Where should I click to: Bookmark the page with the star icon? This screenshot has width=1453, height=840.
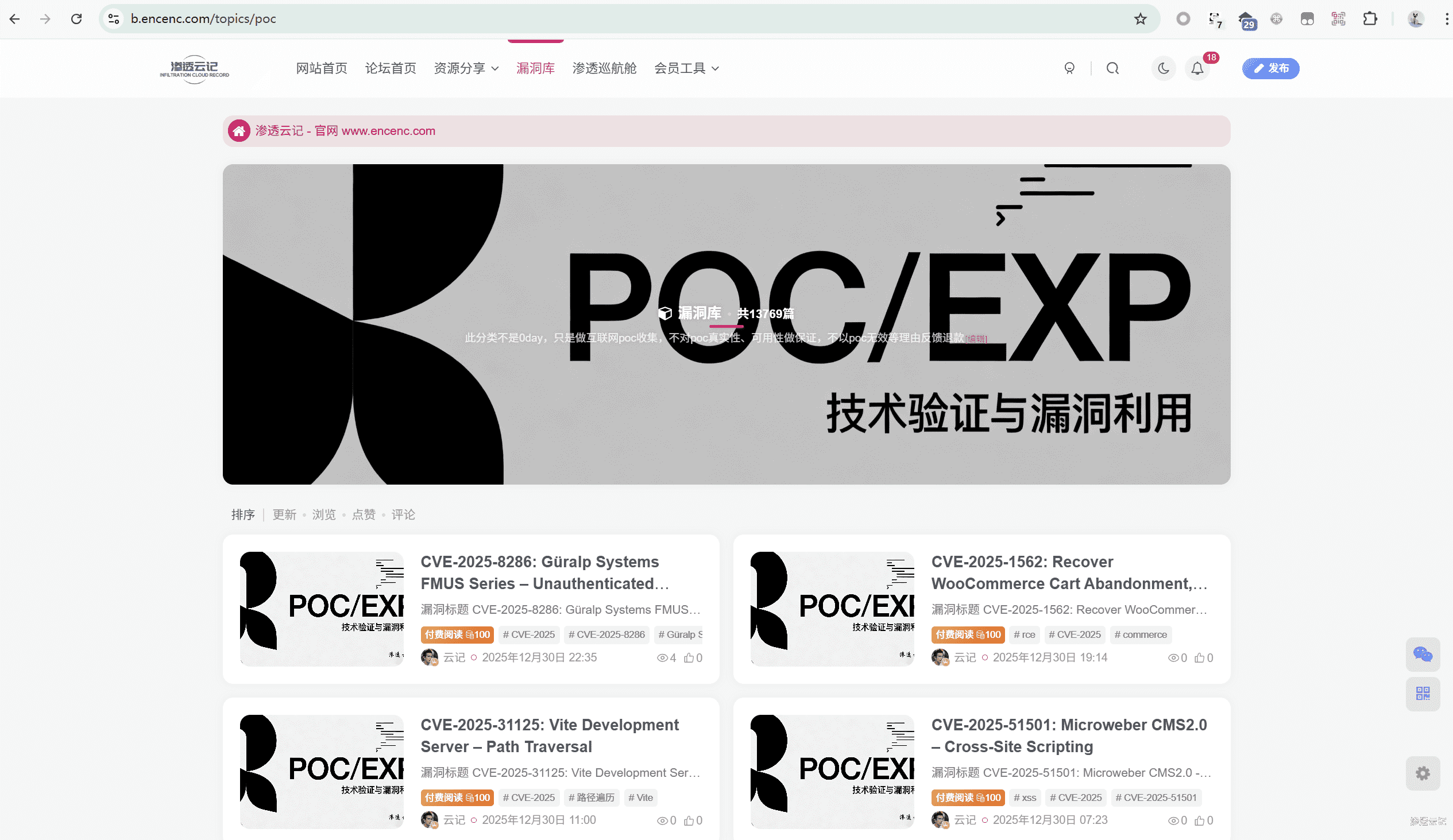[1140, 18]
